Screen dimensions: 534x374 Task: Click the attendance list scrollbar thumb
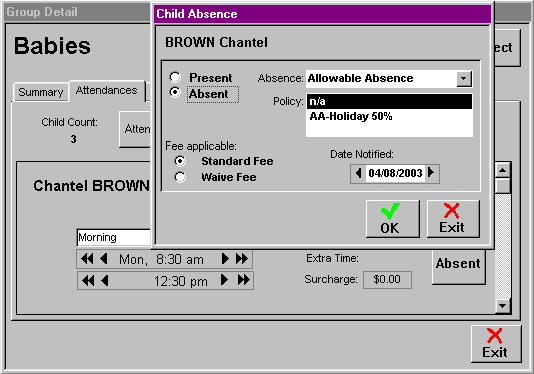click(503, 186)
